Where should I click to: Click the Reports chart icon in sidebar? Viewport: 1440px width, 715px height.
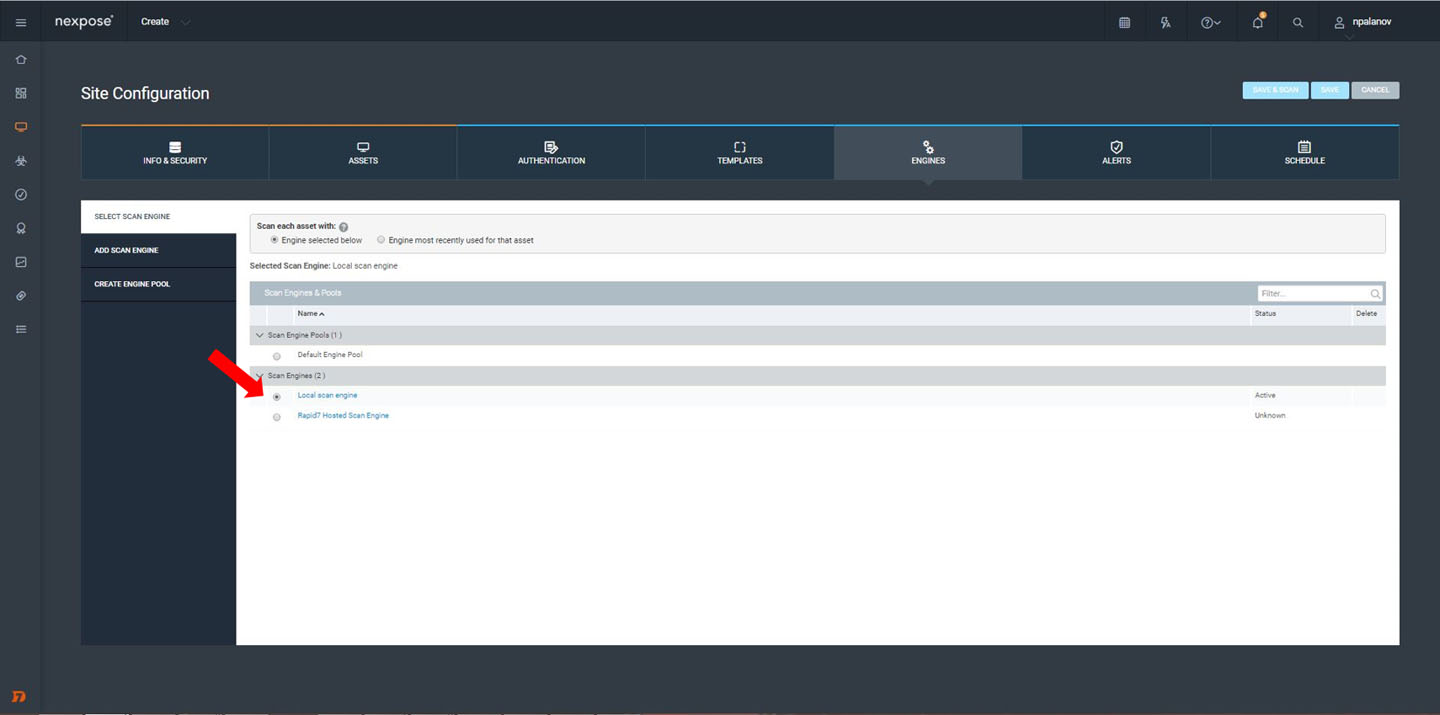[x=21, y=262]
